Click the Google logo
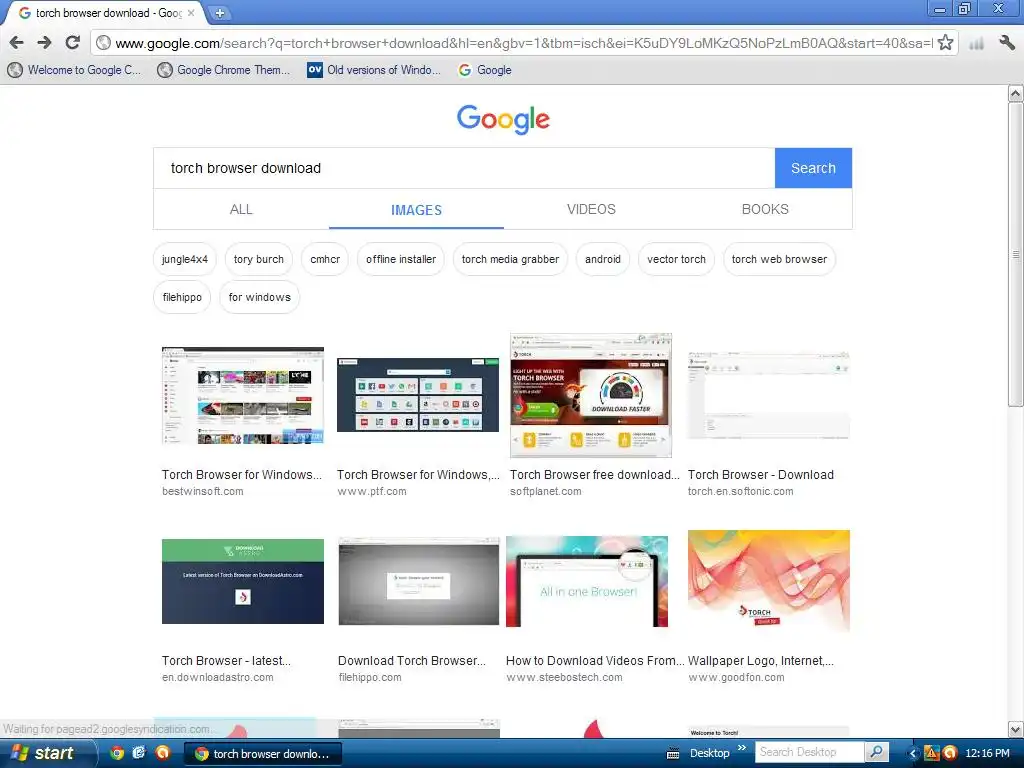The image size is (1024, 768). tap(503, 119)
